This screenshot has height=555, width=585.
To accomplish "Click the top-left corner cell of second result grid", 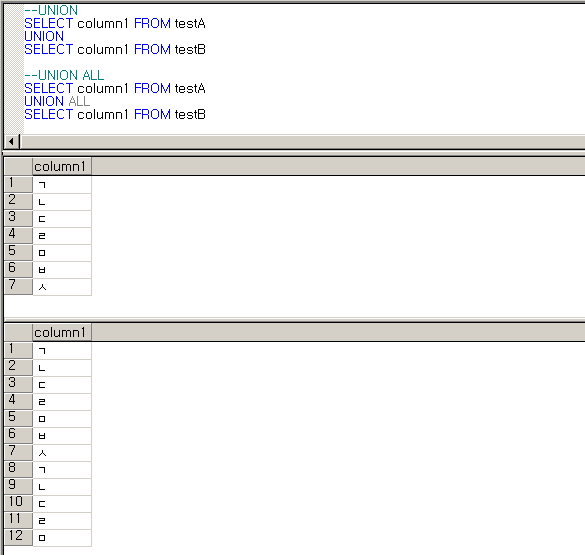I will click(x=18, y=332).
